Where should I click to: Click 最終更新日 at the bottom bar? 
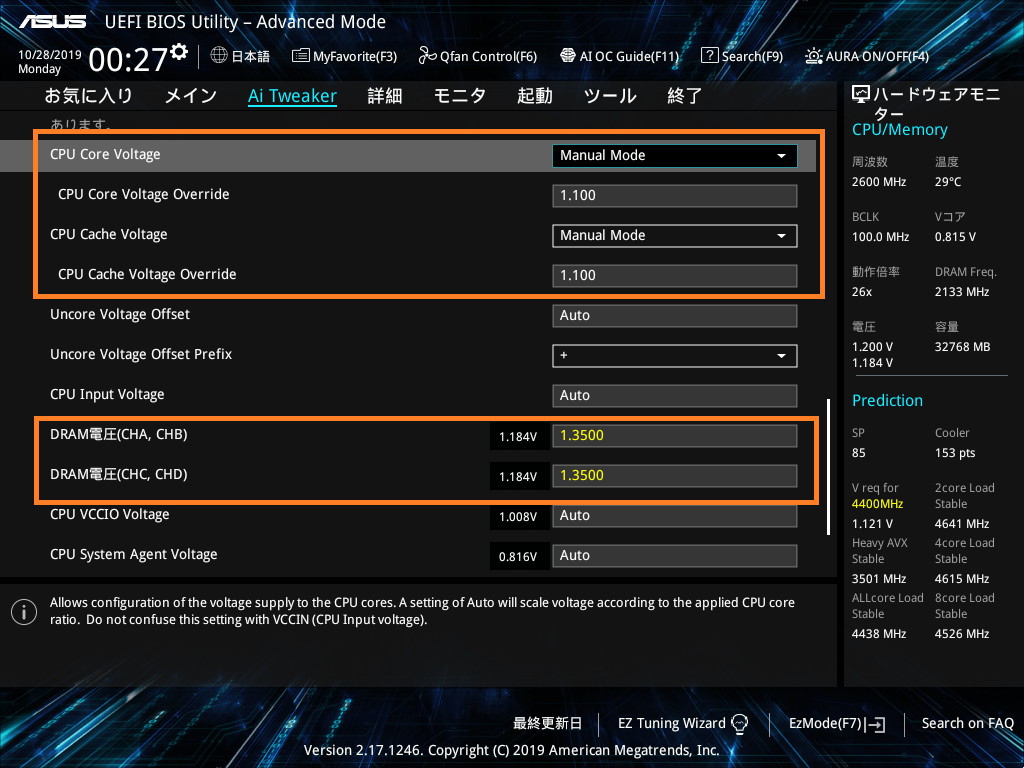tap(547, 723)
